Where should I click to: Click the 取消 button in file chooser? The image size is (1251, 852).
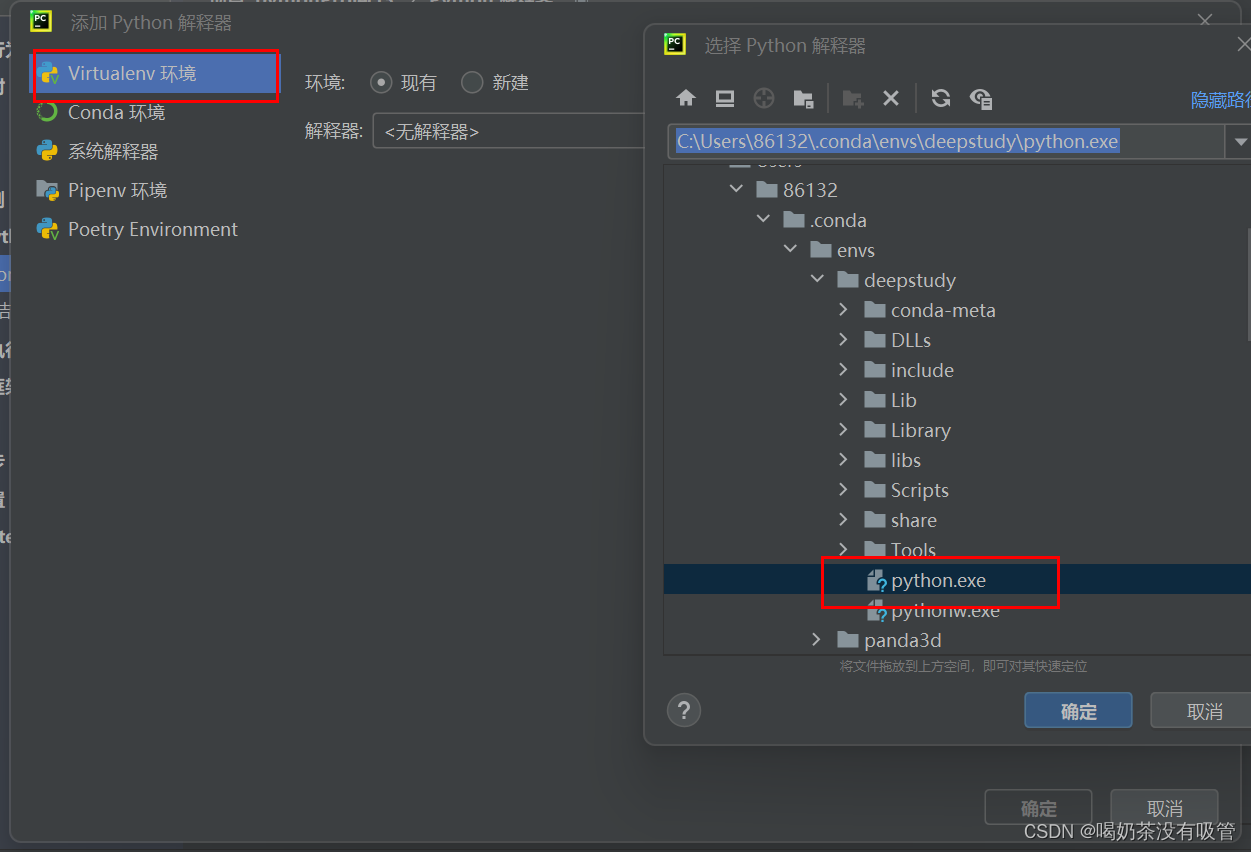(1204, 710)
